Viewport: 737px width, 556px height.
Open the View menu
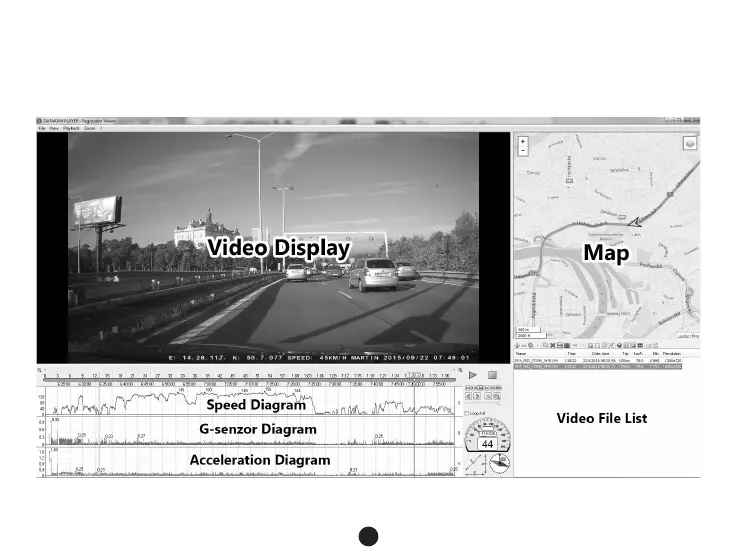tap(54, 128)
